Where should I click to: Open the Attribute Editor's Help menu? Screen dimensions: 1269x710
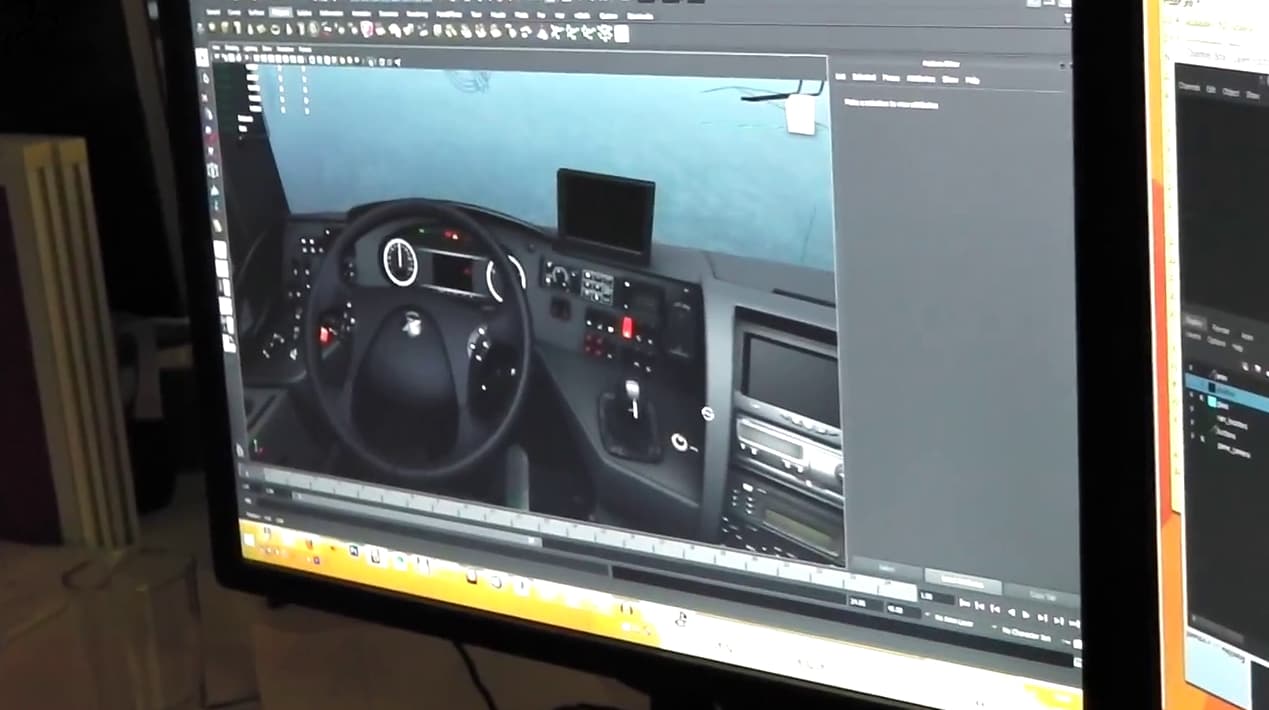[x=972, y=80]
